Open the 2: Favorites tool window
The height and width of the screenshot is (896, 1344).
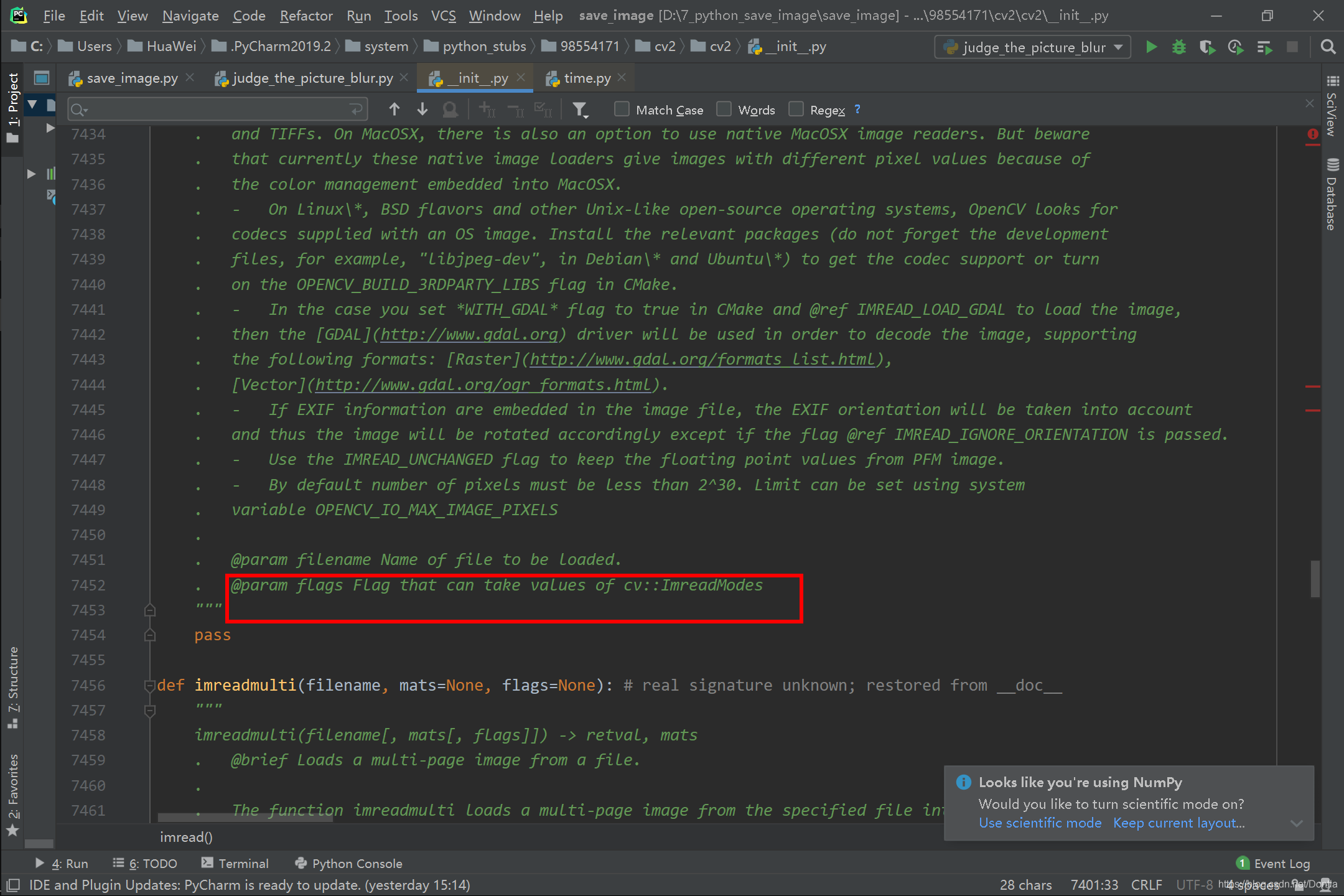(x=13, y=795)
